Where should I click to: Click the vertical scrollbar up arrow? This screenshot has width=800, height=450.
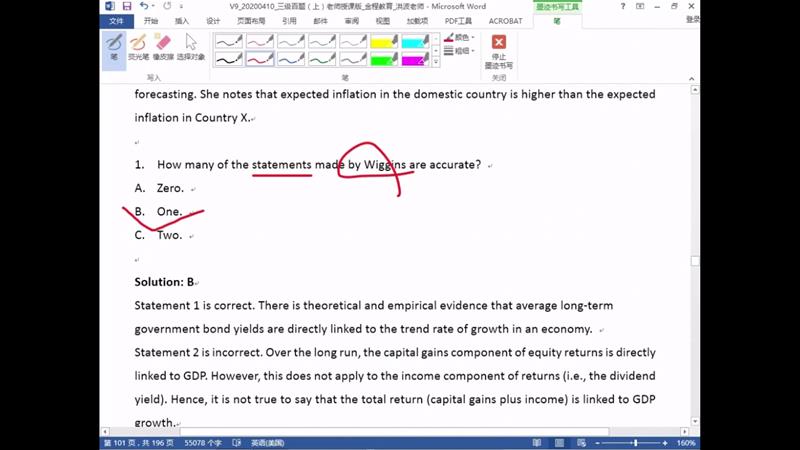tap(694, 90)
